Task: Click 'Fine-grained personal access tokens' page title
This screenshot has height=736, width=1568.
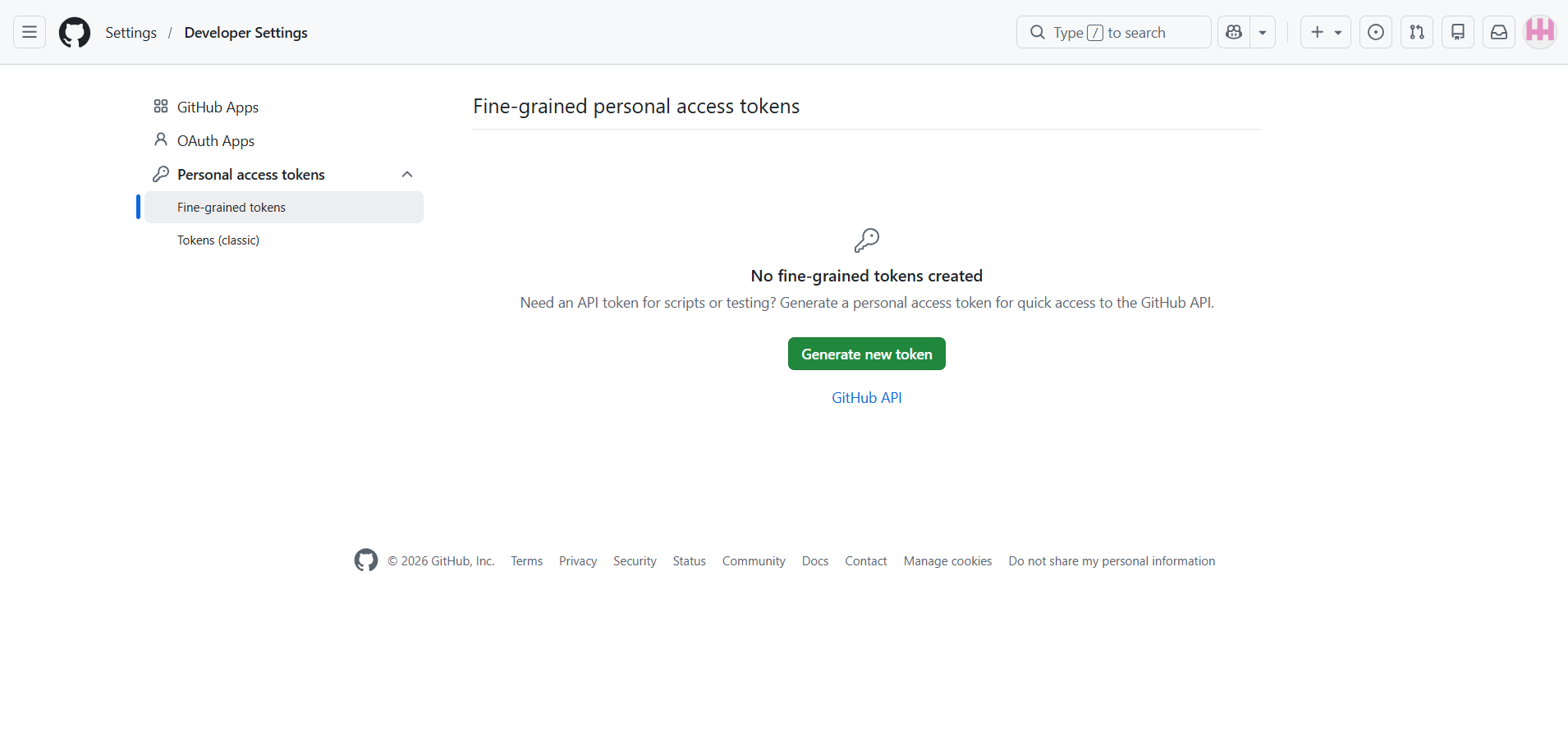Action: 636,107
